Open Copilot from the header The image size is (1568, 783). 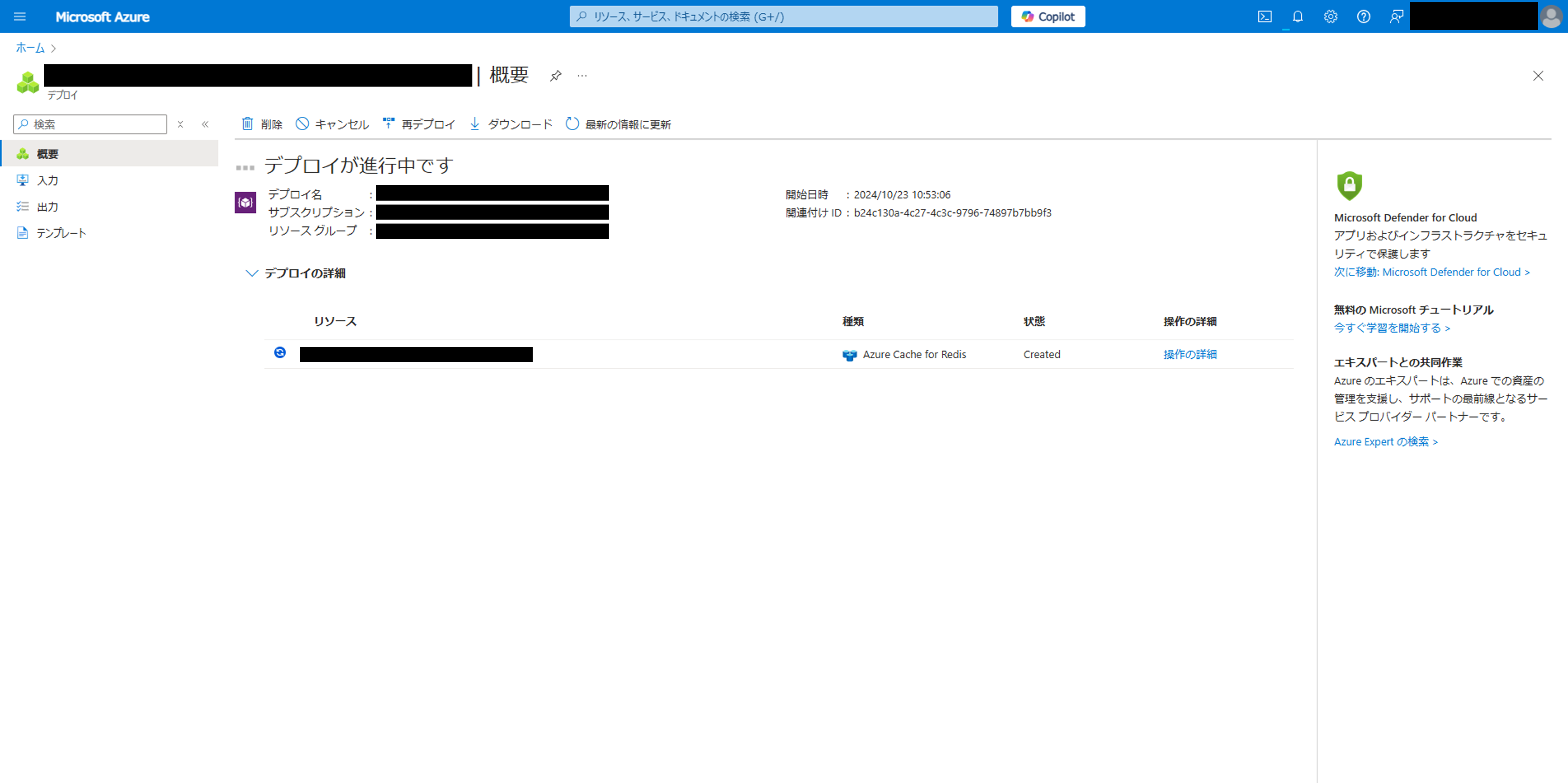[x=1048, y=16]
